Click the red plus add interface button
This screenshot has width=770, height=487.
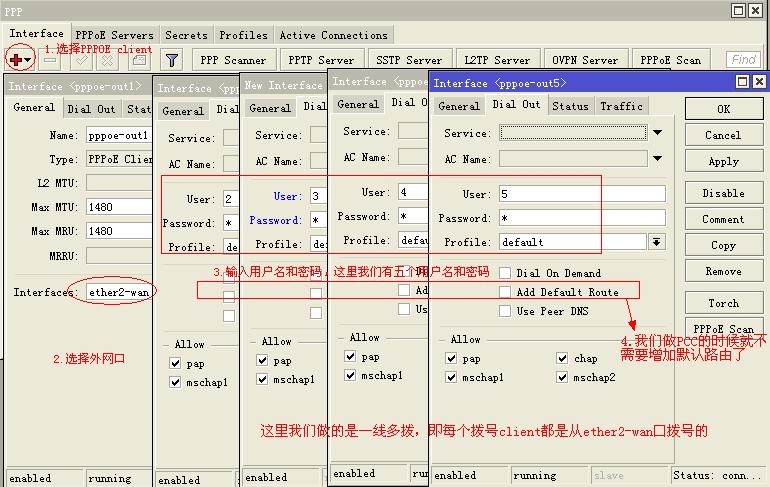click(20, 60)
